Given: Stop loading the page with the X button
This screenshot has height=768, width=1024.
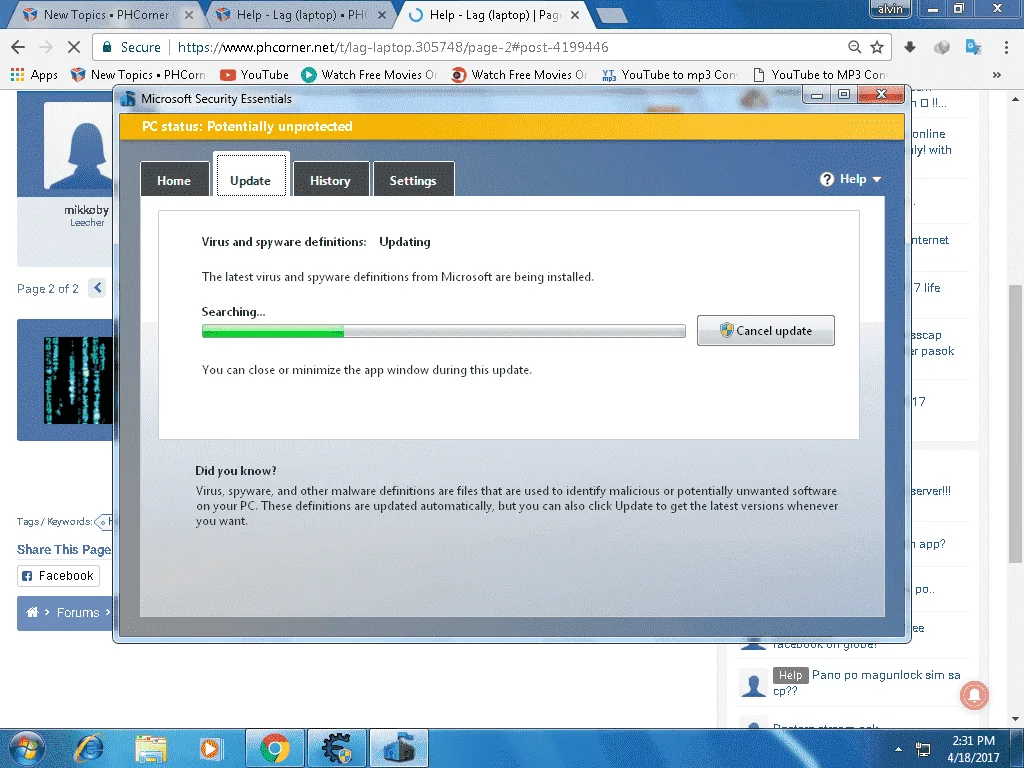Looking at the screenshot, I should pyautogui.click(x=74, y=47).
